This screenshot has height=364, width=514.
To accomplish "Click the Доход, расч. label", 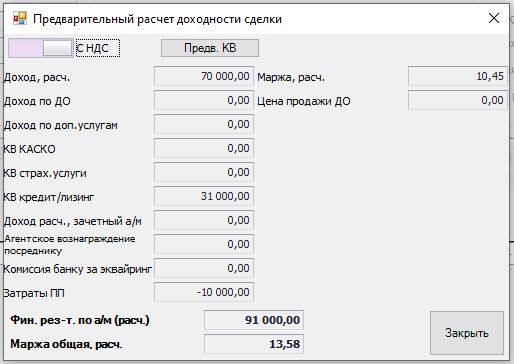I will coord(37,77).
